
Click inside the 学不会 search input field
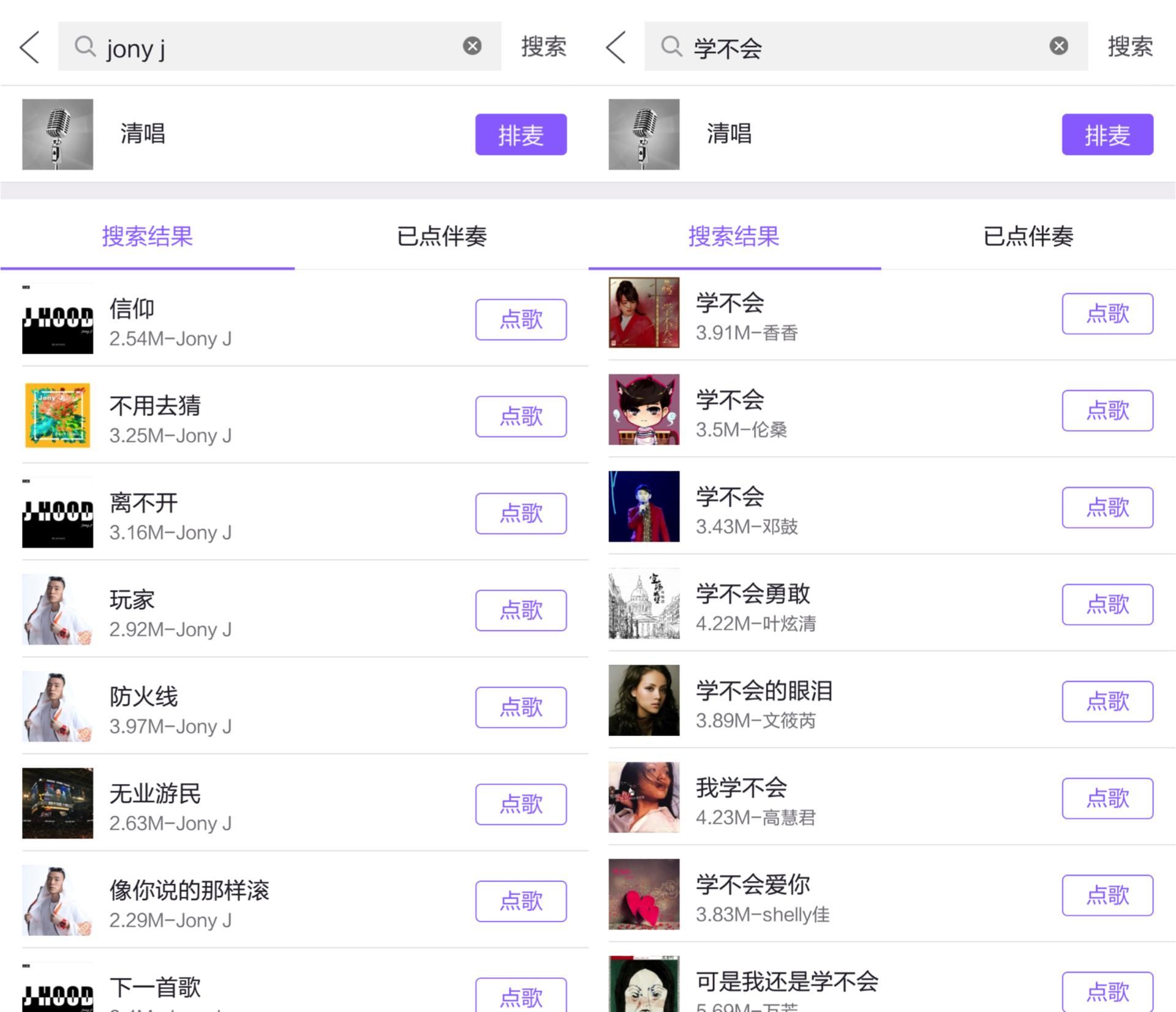[858, 47]
